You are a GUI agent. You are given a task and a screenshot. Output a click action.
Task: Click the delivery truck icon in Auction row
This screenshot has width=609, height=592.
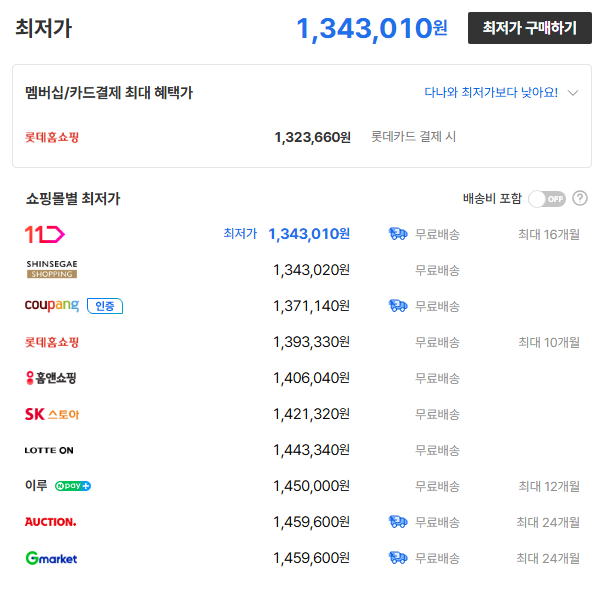[398, 522]
